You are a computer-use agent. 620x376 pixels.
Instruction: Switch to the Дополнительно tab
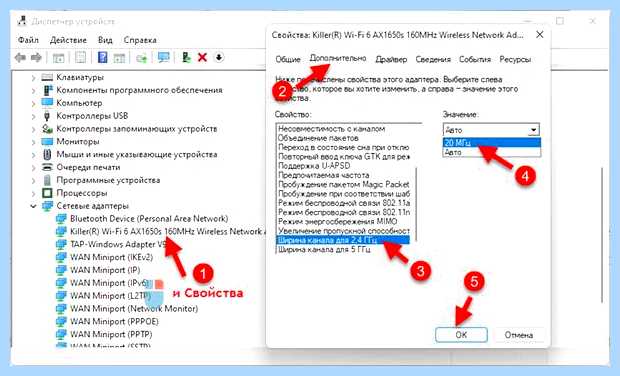coord(338,58)
